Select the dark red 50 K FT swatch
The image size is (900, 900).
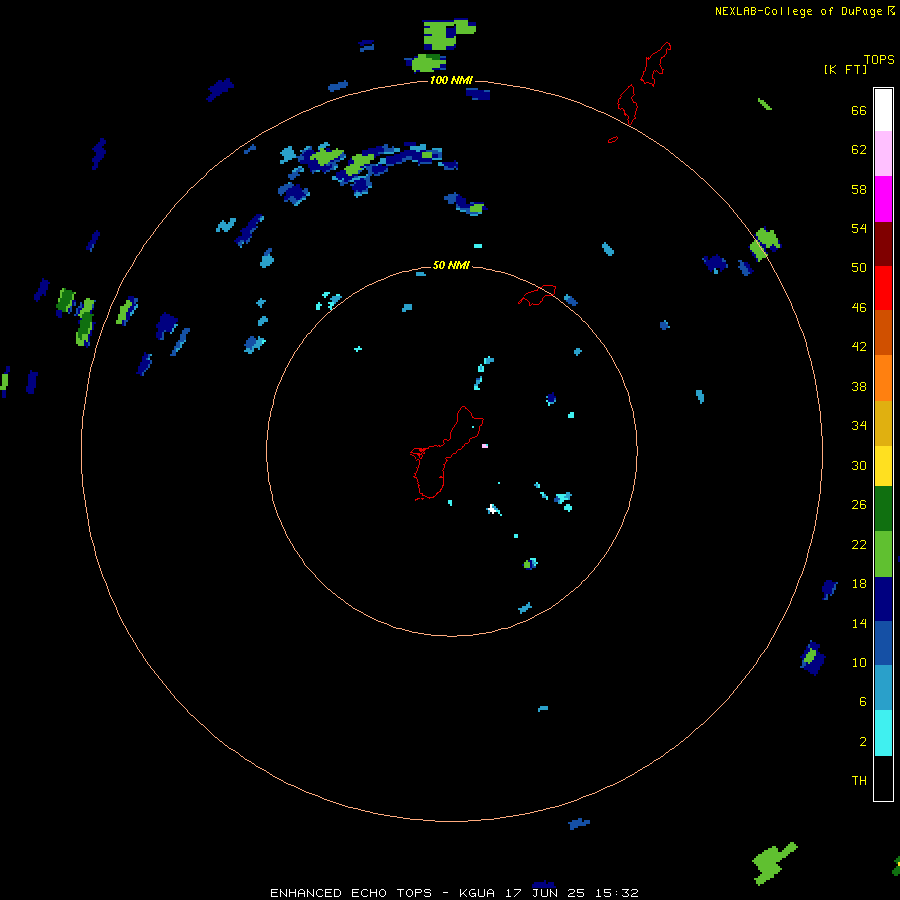[883, 244]
